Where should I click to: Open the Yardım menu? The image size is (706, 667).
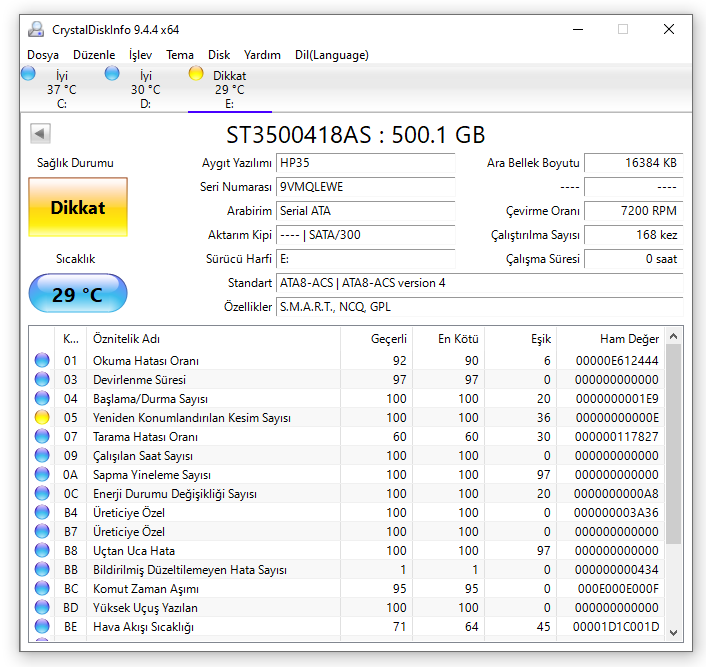(263, 55)
